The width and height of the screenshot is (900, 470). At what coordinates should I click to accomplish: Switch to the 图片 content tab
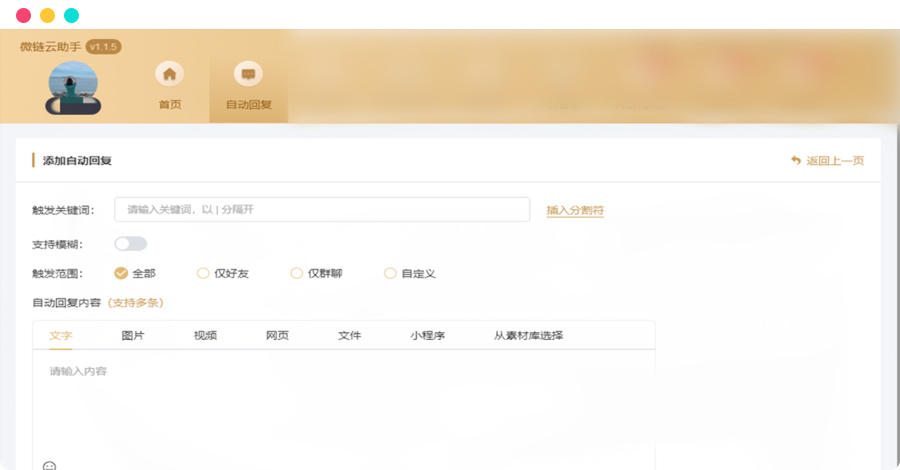tap(133, 335)
